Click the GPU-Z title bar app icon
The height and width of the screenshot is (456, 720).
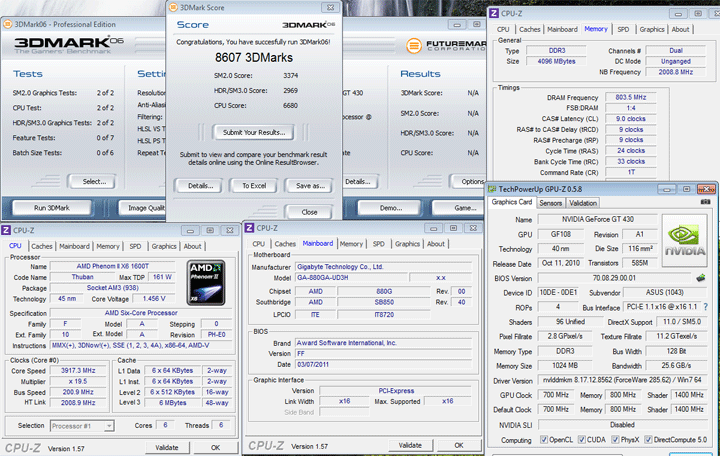coord(493,188)
